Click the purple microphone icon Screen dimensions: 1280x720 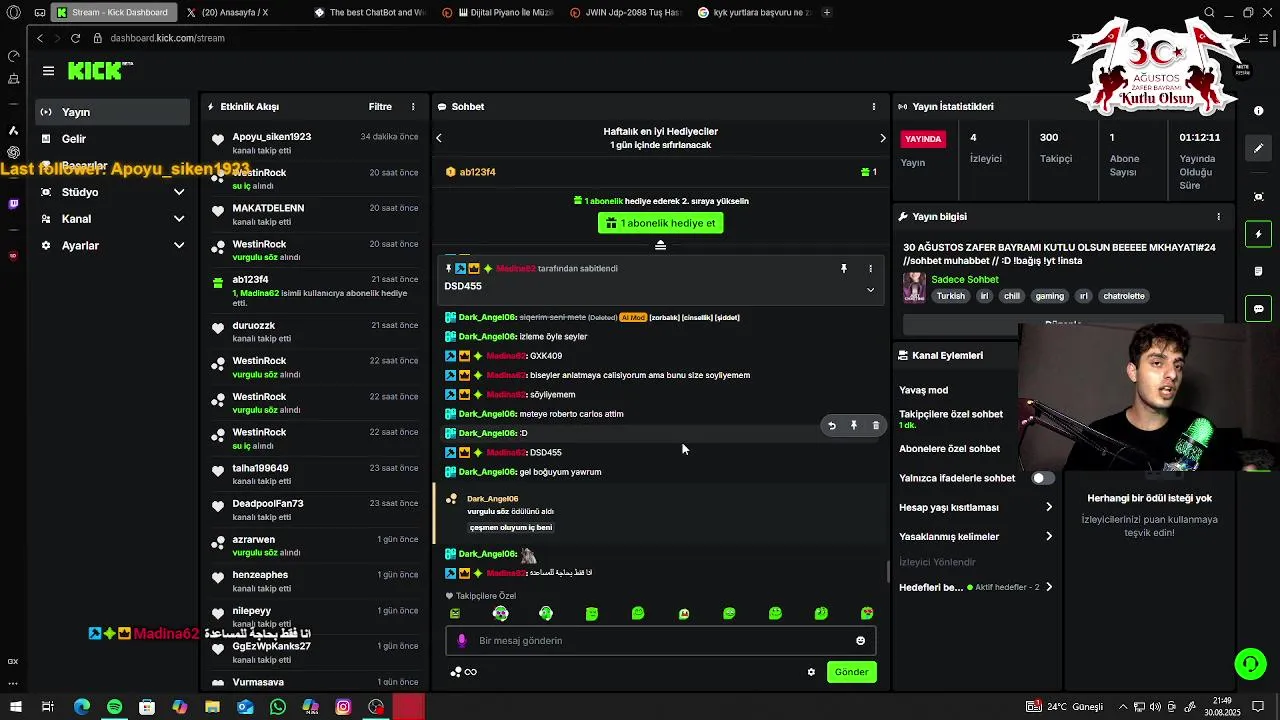tap(461, 641)
